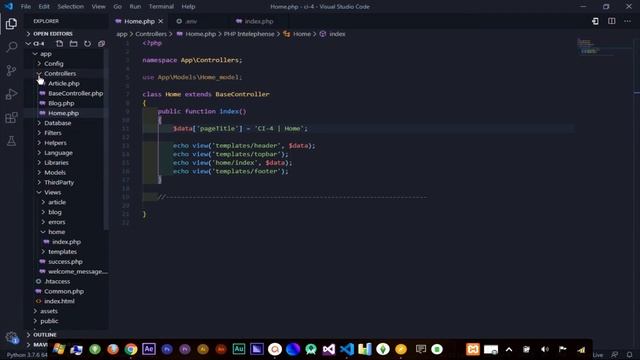Click the blue VS Code taskbar icon
The image size is (640, 360).
(347, 349)
